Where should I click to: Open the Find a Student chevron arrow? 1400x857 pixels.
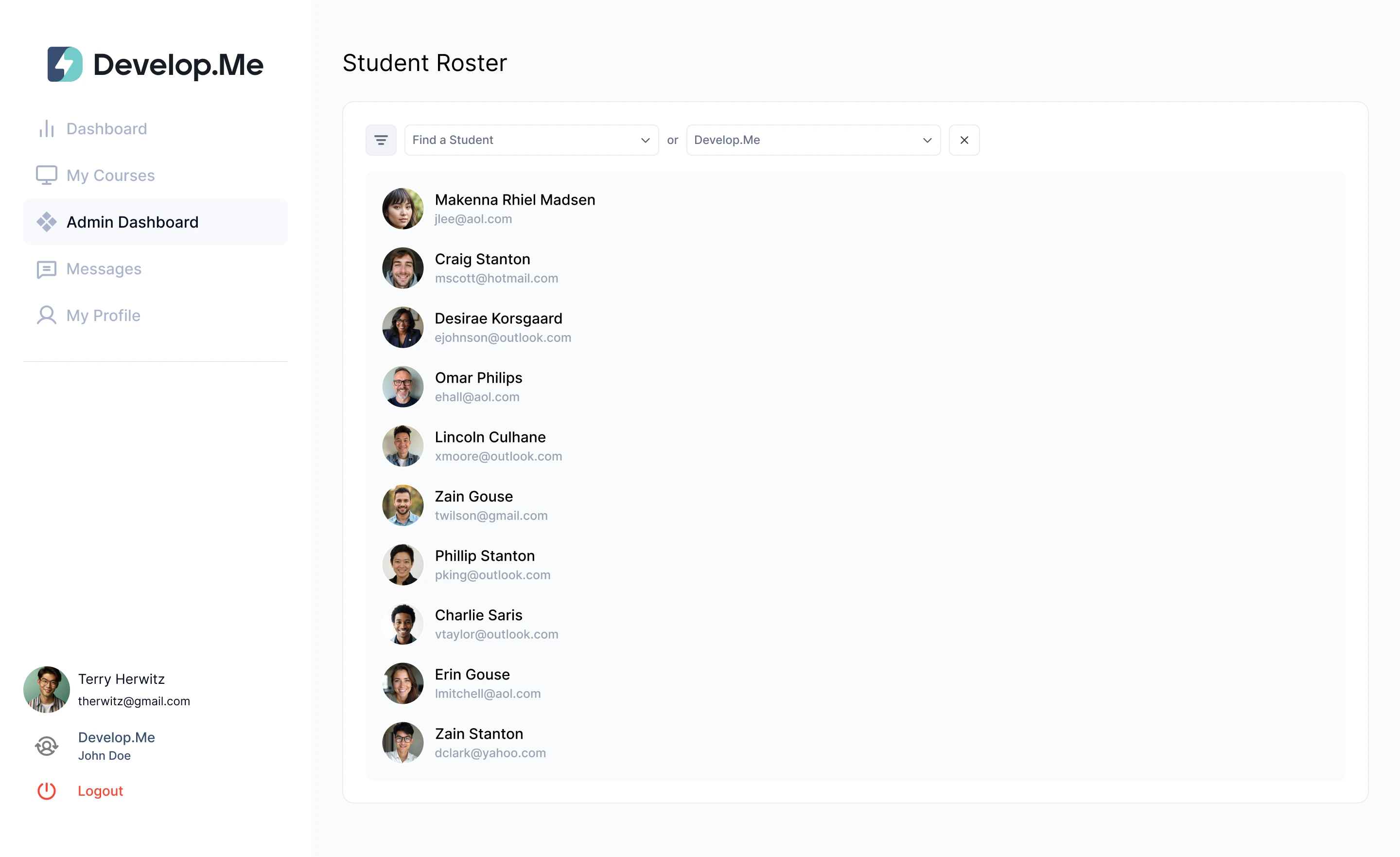coord(645,140)
